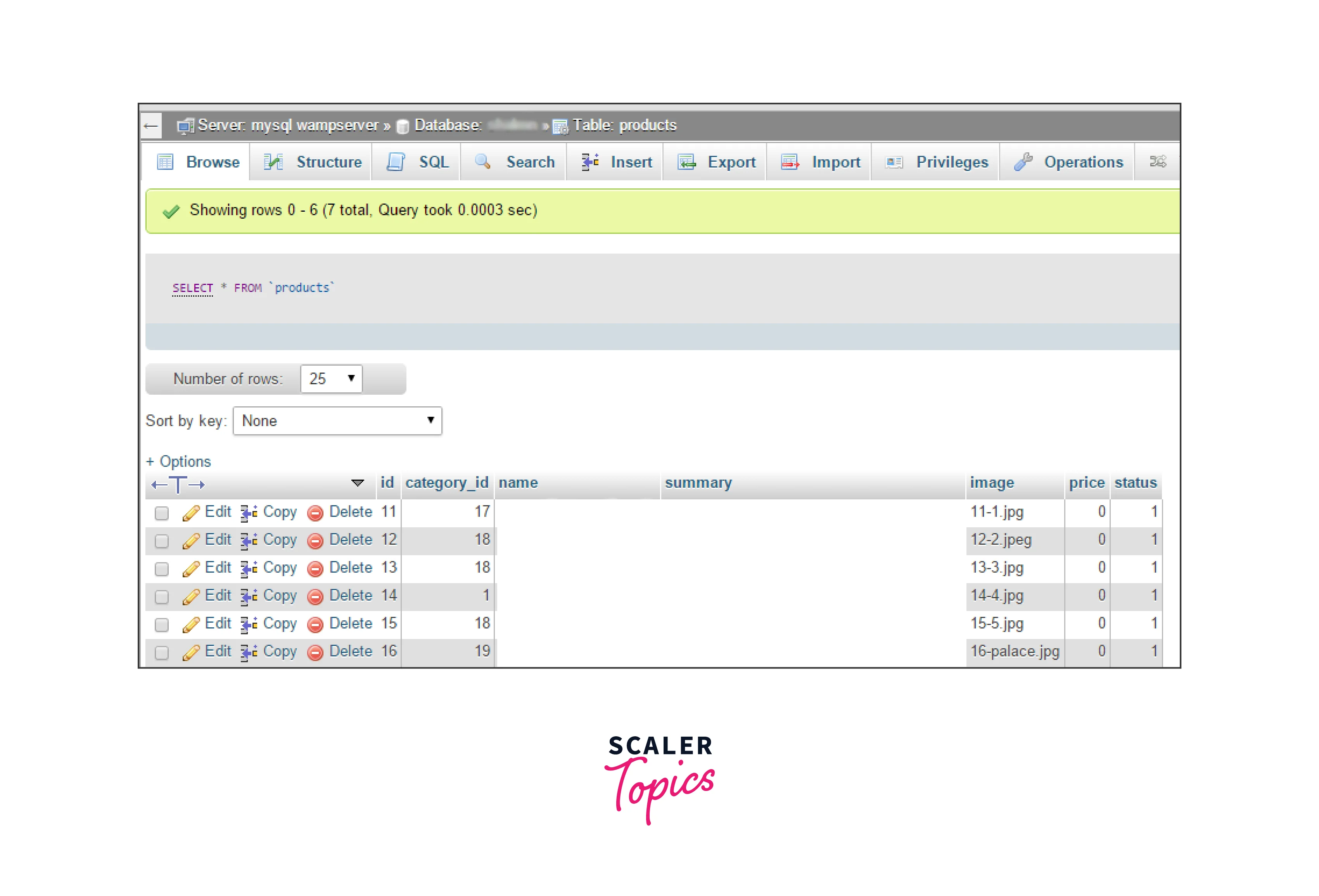Click the server icon in the breadcrumb
The image size is (1319, 896).
click(x=185, y=126)
